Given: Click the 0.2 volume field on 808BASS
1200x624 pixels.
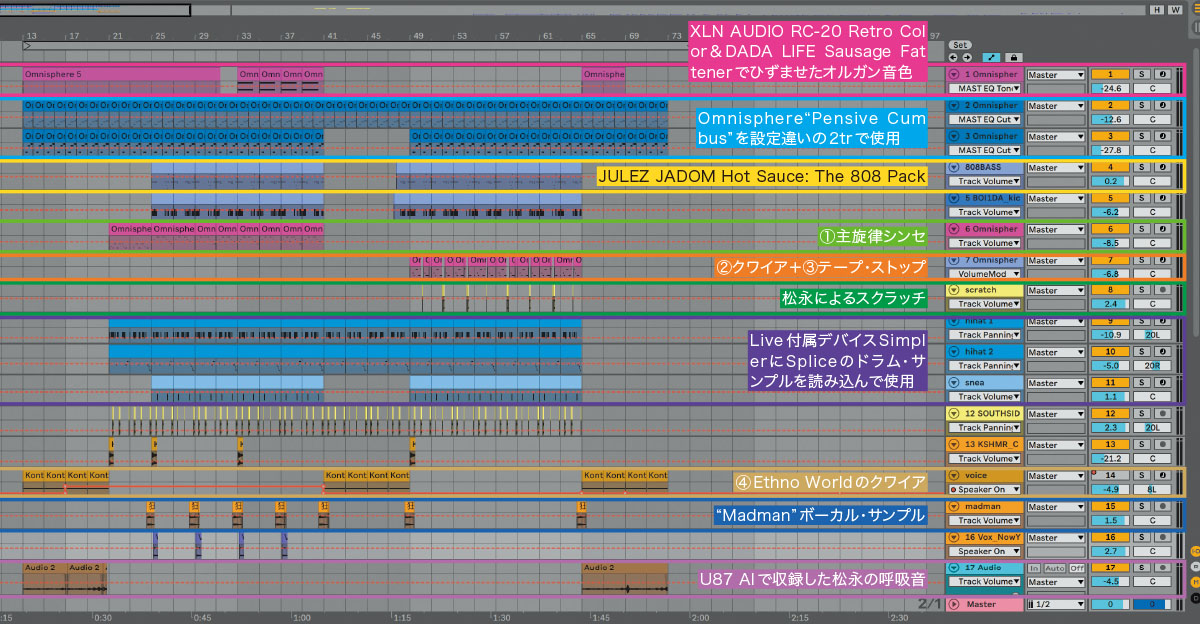Looking at the screenshot, I should [x=1110, y=181].
